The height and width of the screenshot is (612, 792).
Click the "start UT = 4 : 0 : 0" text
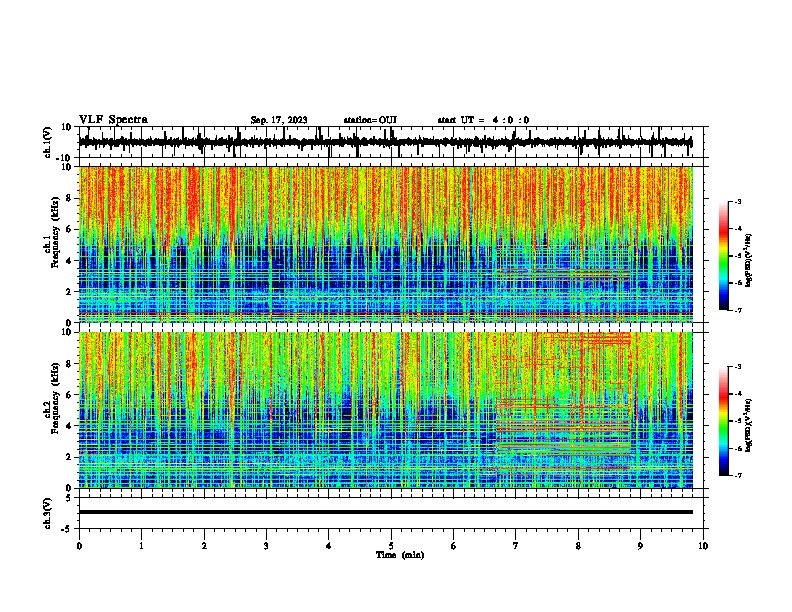(x=483, y=120)
